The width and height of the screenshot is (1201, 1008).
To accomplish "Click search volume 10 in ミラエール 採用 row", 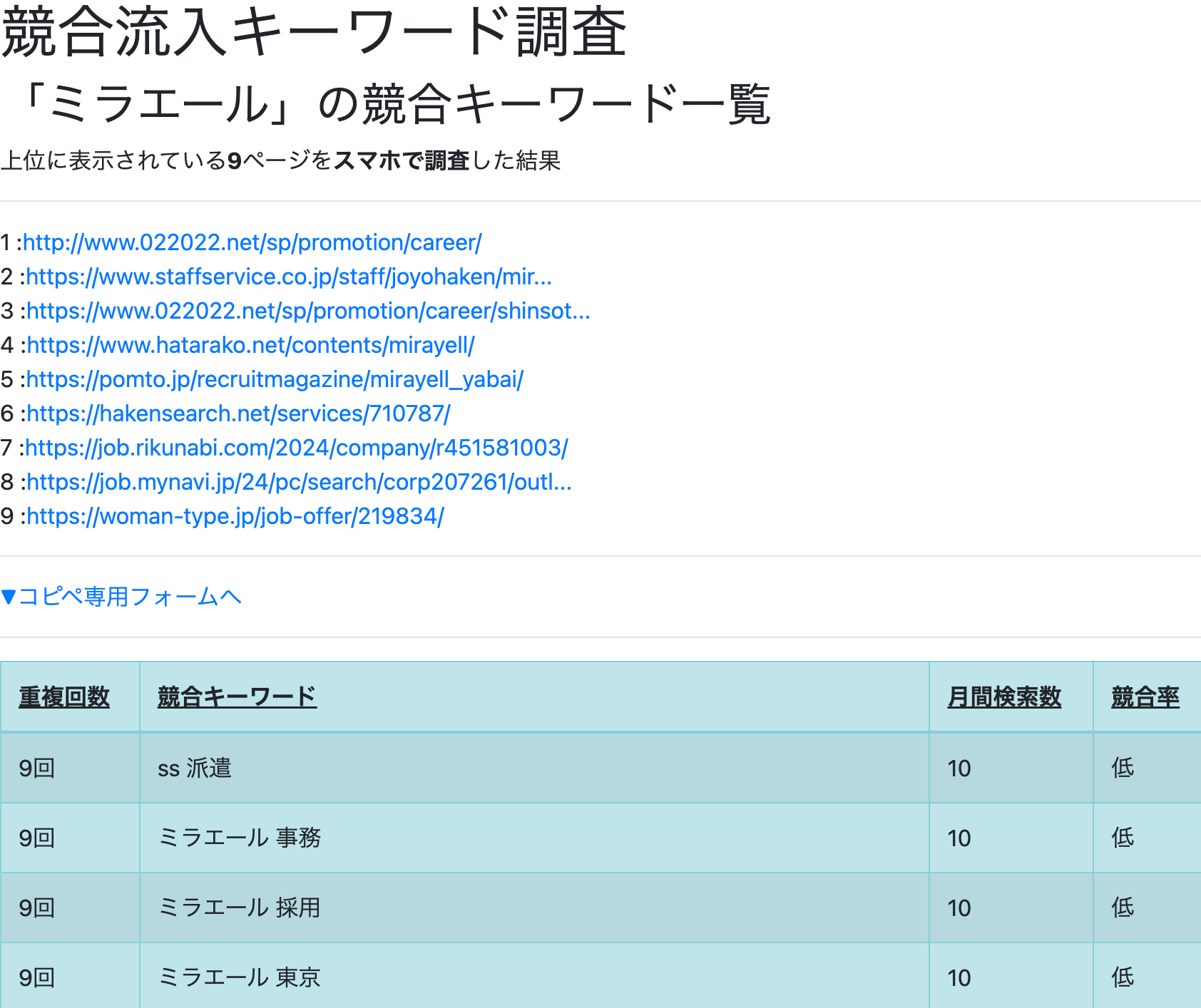I will pyautogui.click(x=1011, y=907).
